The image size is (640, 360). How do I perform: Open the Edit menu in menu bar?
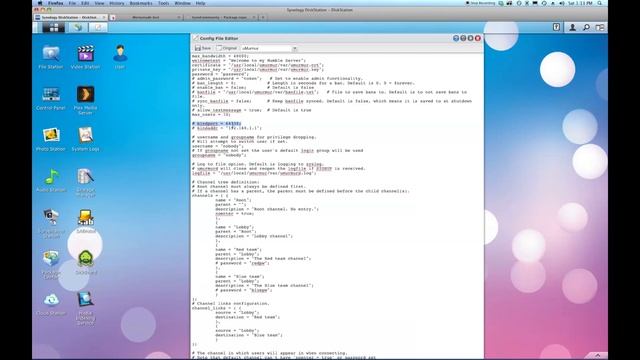[85, 3]
